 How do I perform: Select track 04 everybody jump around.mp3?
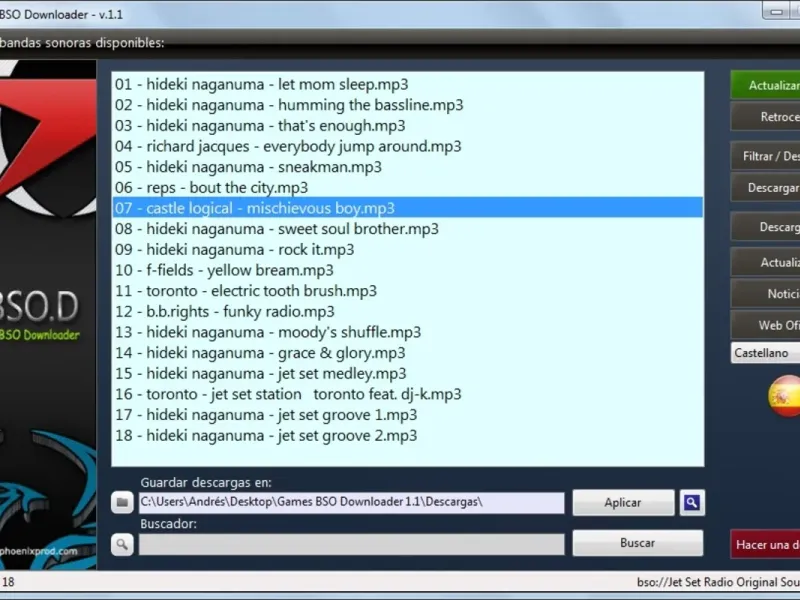coord(407,146)
